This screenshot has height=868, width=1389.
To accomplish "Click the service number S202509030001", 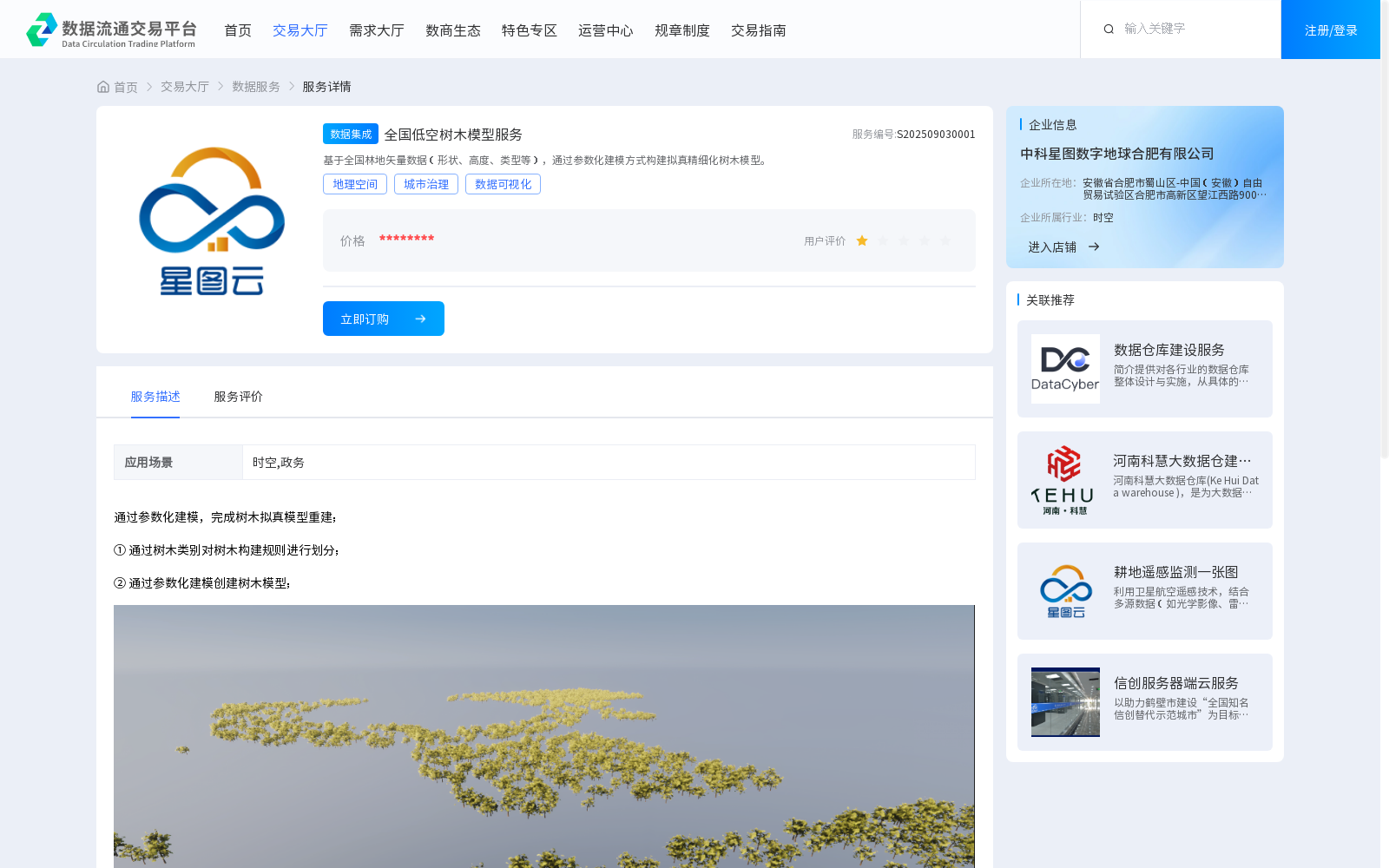I will point(936,135).
